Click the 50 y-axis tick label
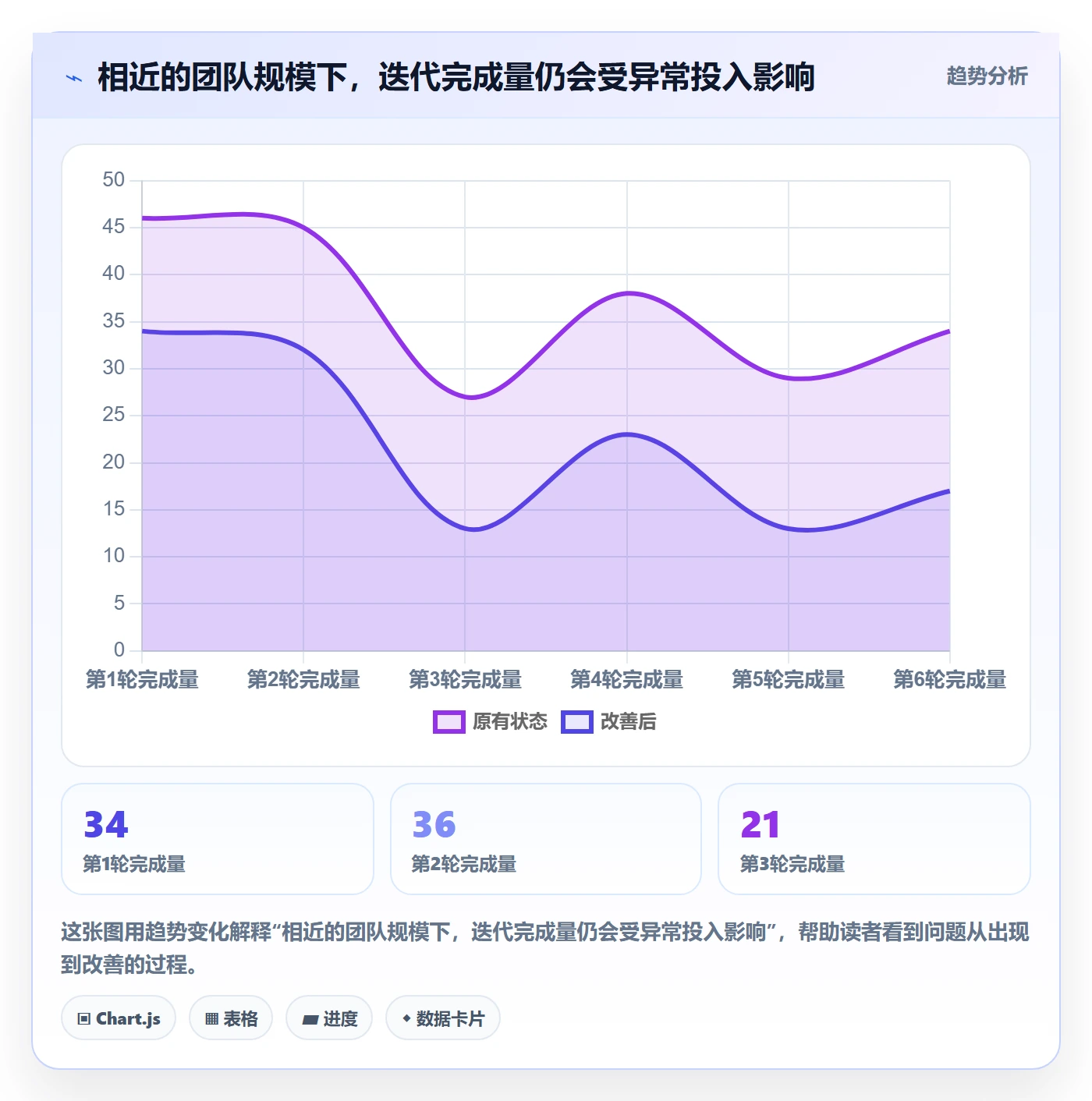This screenshot has height=1101, width=1092. click(114, 180)
